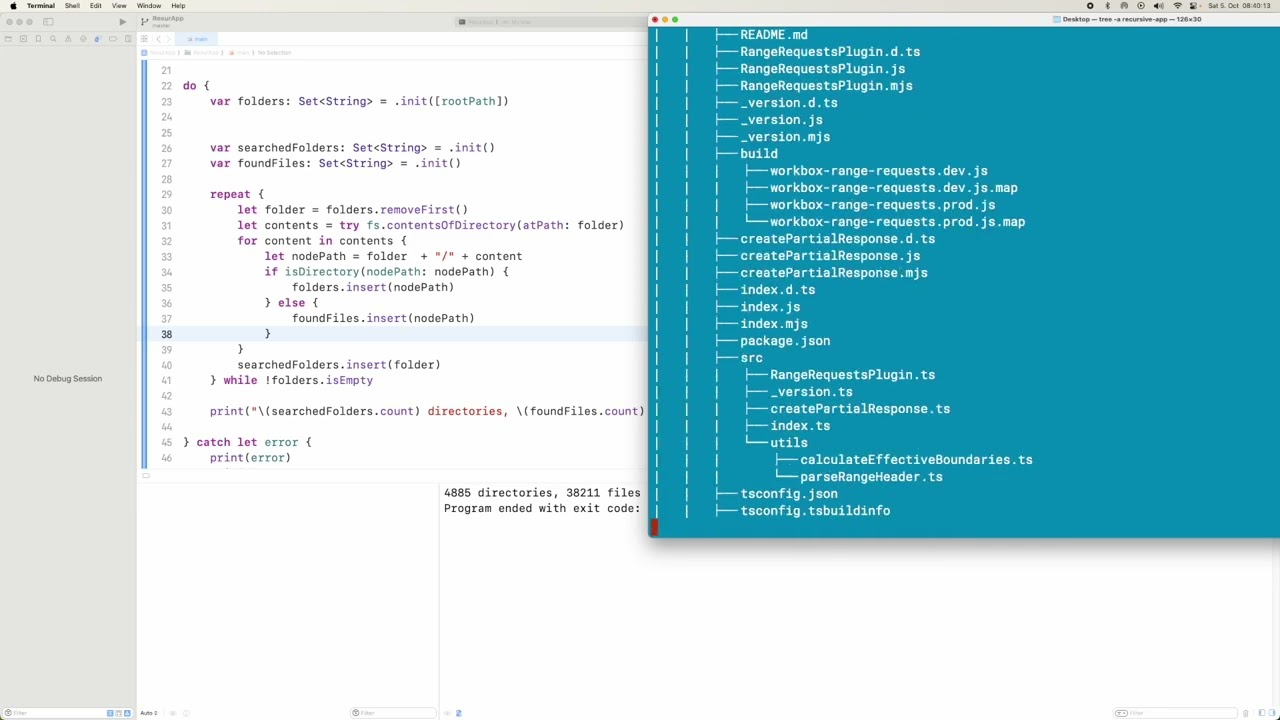Screen dimensions: 1280x720
Task: Click the variables view filter field
Action: (393, 713)
